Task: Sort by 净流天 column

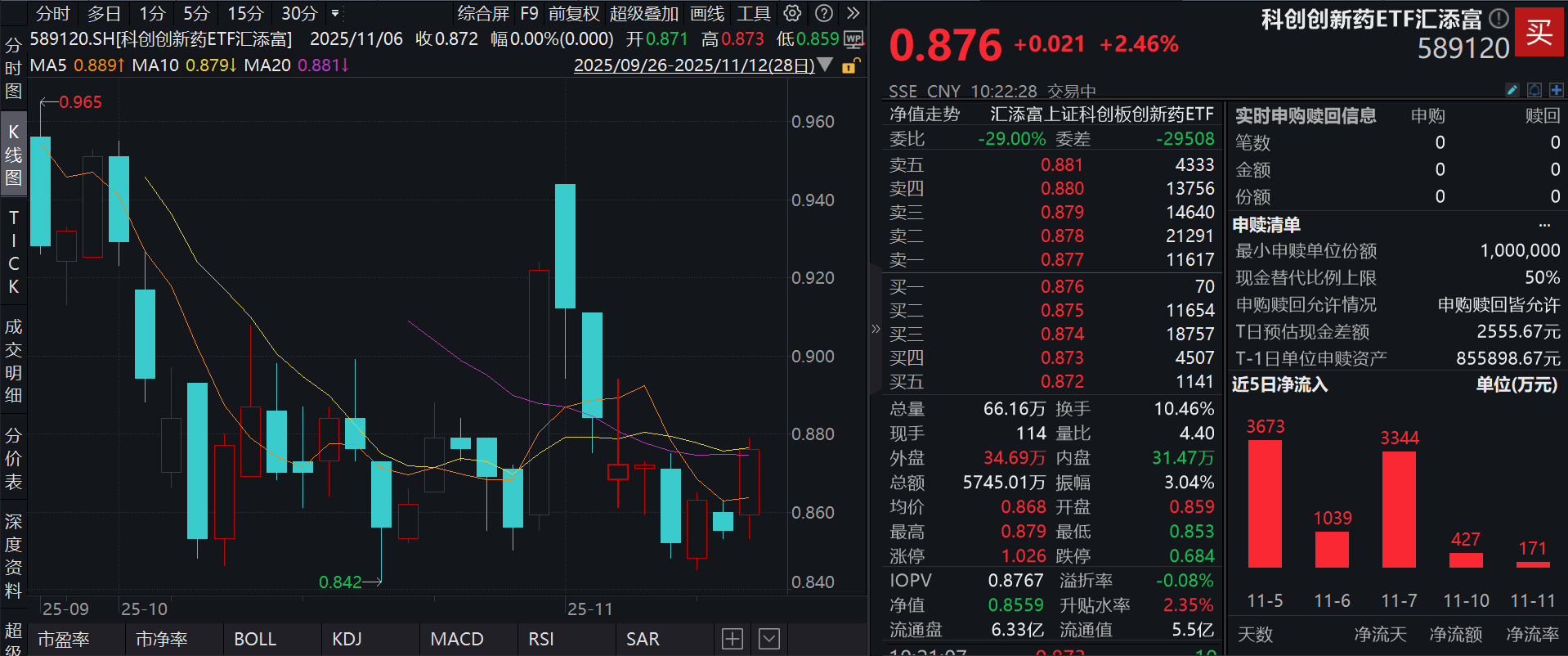Action: pos(1380,635)
